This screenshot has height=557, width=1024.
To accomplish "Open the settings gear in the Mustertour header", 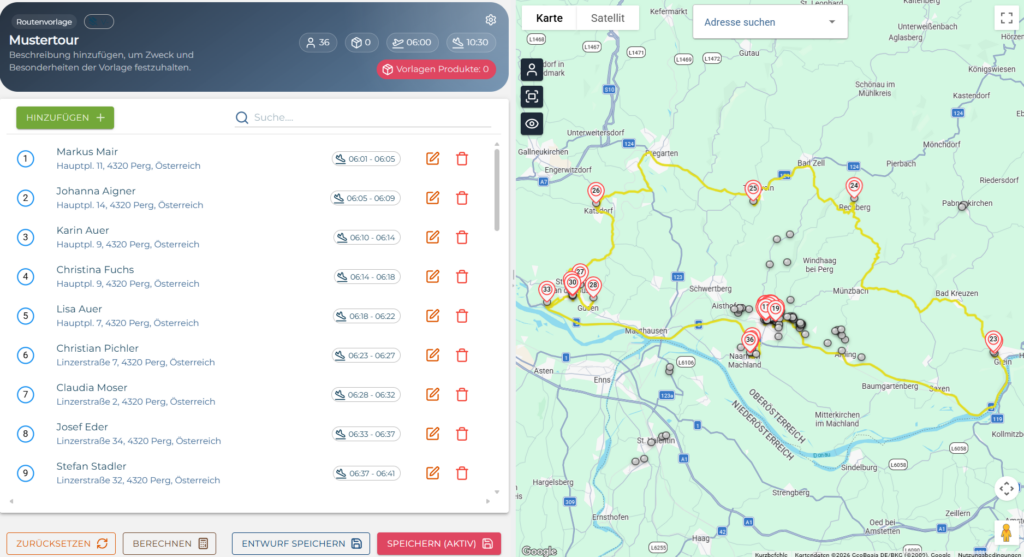I will (x=490, y=20).
